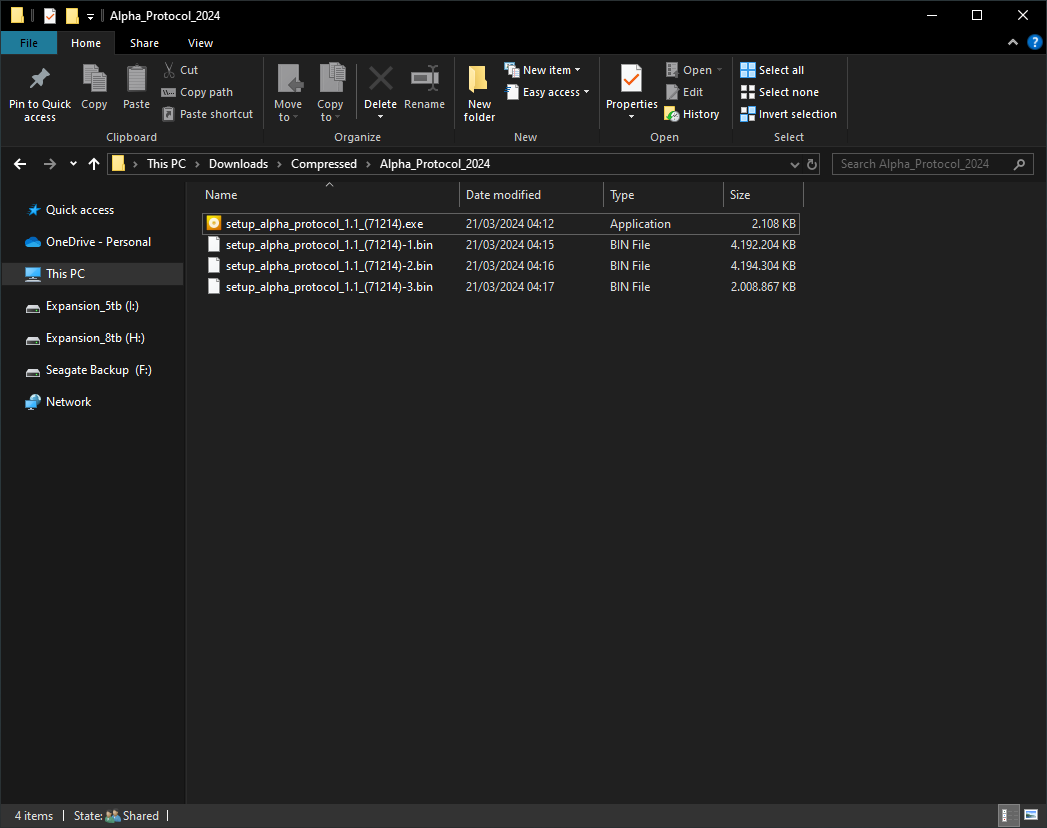Screen dimensions: 1047x828
Task: Navigate to Compressed breadcrumb
Action: point(324,164)
